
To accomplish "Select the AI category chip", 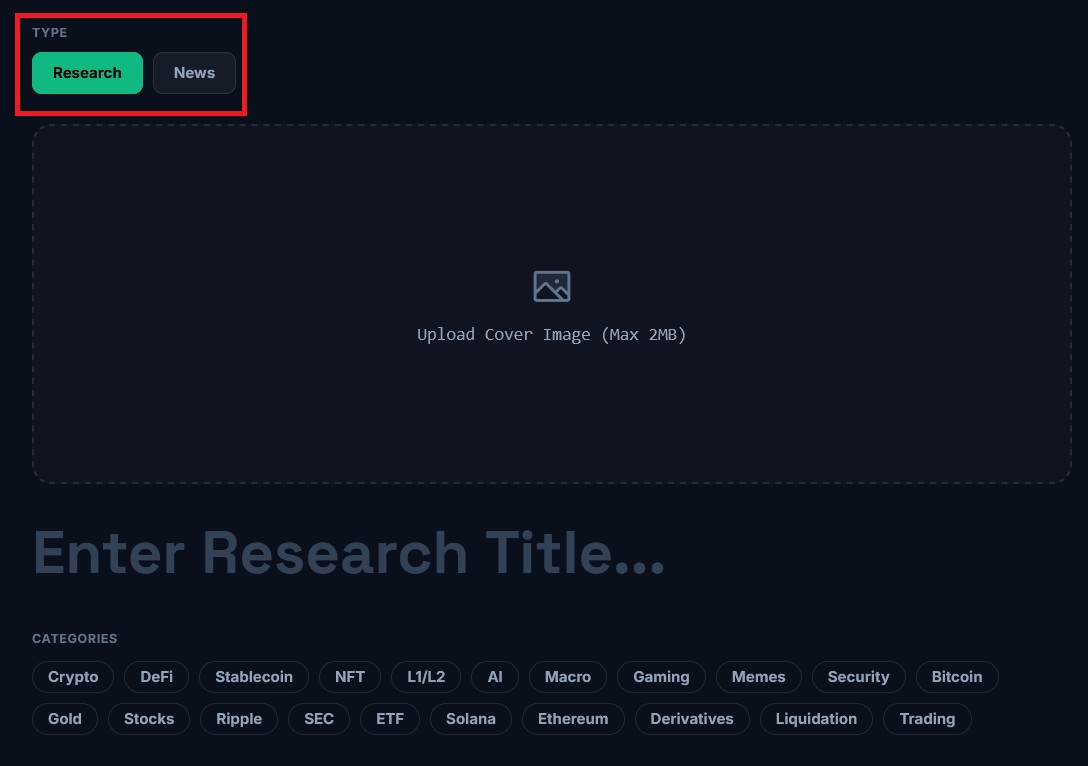I will [x=495, y=677].
